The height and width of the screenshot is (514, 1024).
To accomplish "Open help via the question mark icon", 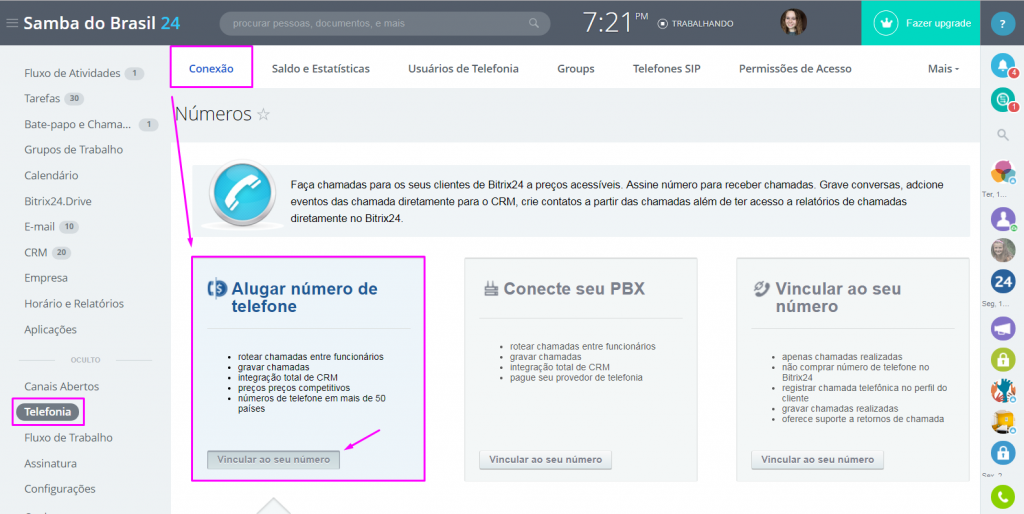I will (1002, 24).
